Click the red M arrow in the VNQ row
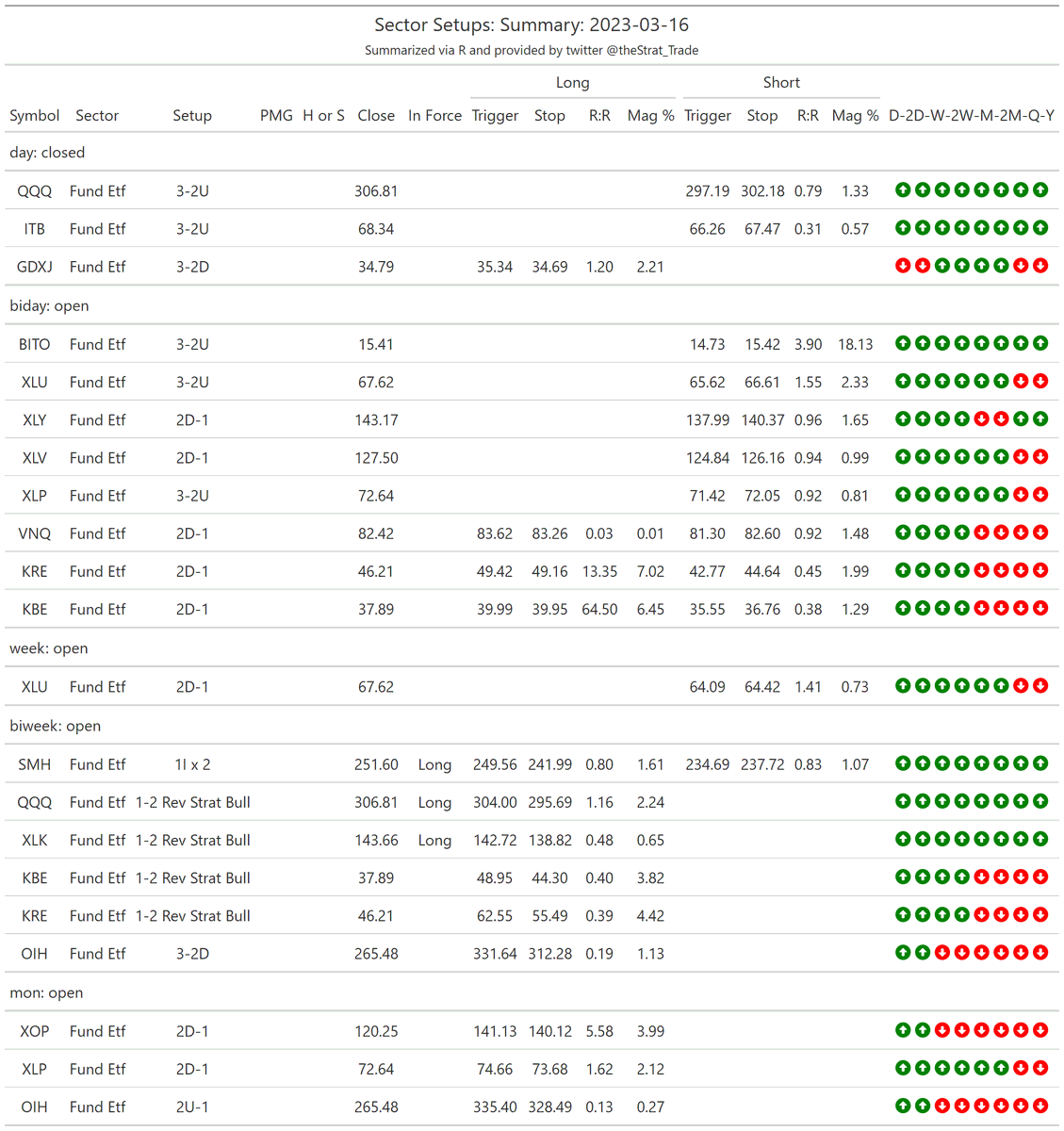 [981, 533]
